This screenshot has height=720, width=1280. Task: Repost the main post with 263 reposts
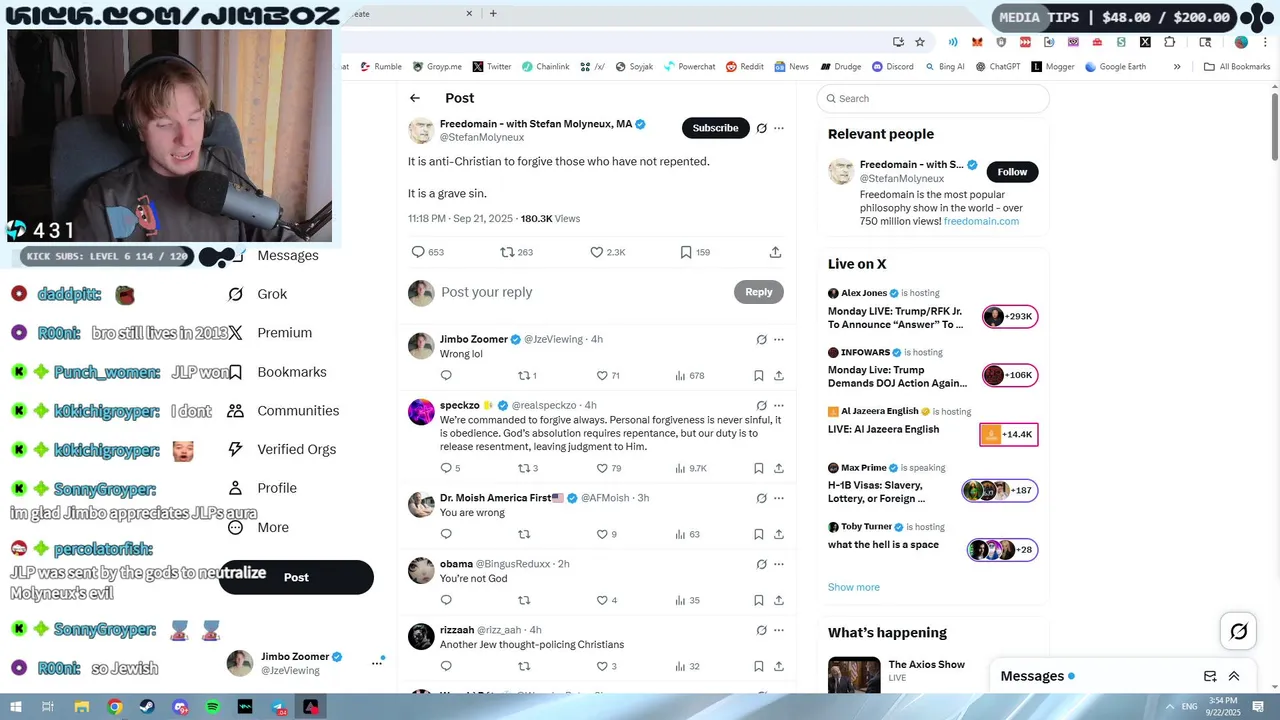[507, 252]
